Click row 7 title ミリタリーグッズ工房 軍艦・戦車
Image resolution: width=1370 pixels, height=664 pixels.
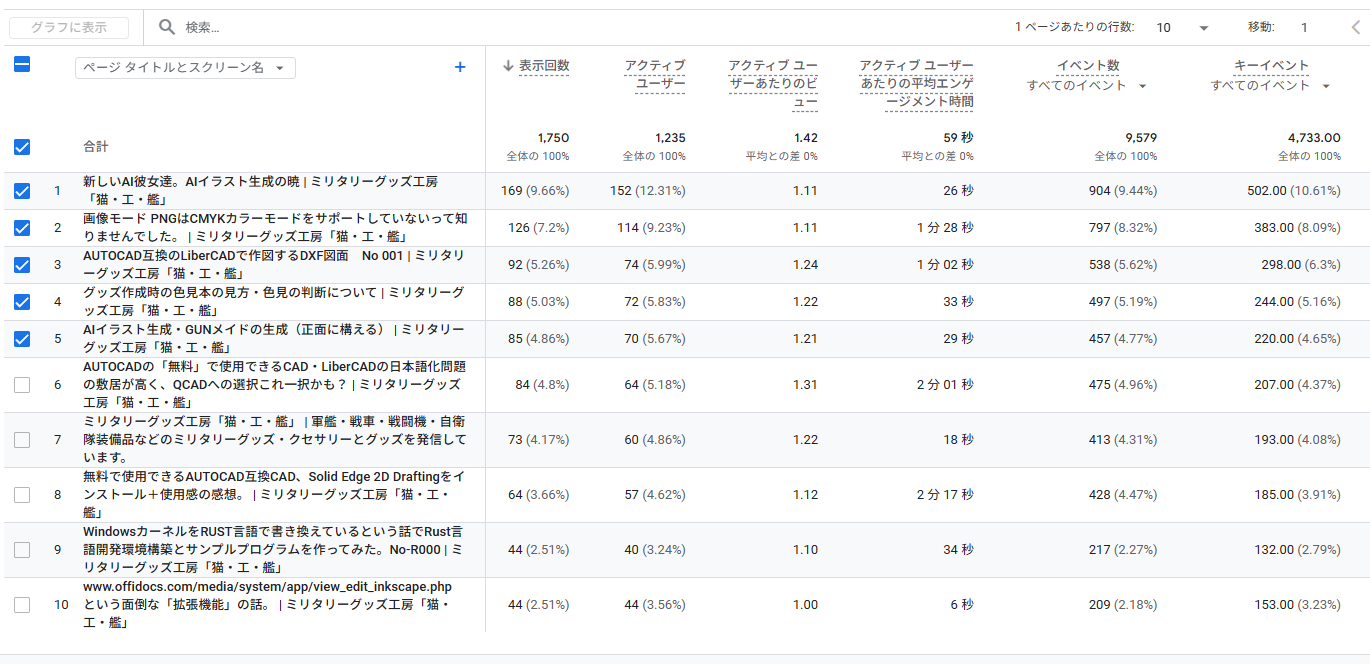point(275,440)
